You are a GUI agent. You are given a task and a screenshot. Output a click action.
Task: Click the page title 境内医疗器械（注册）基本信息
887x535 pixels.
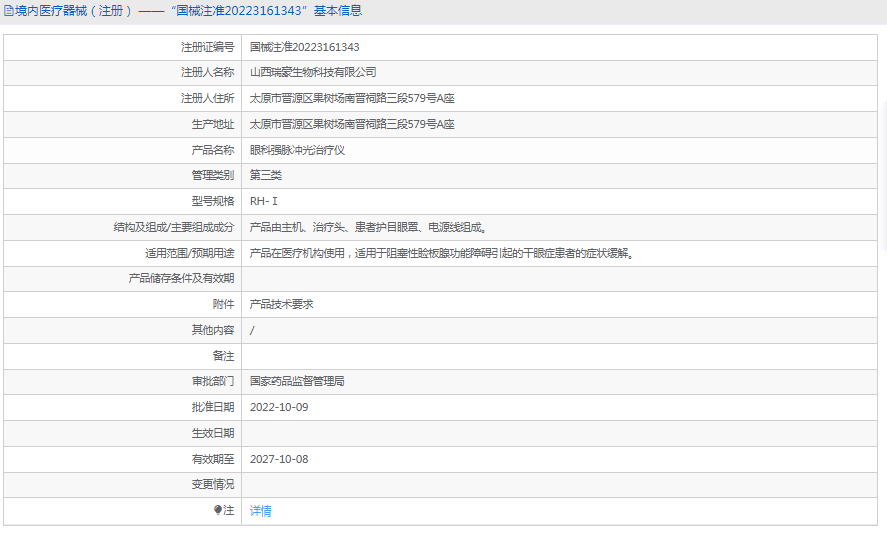tap(188, 11)
